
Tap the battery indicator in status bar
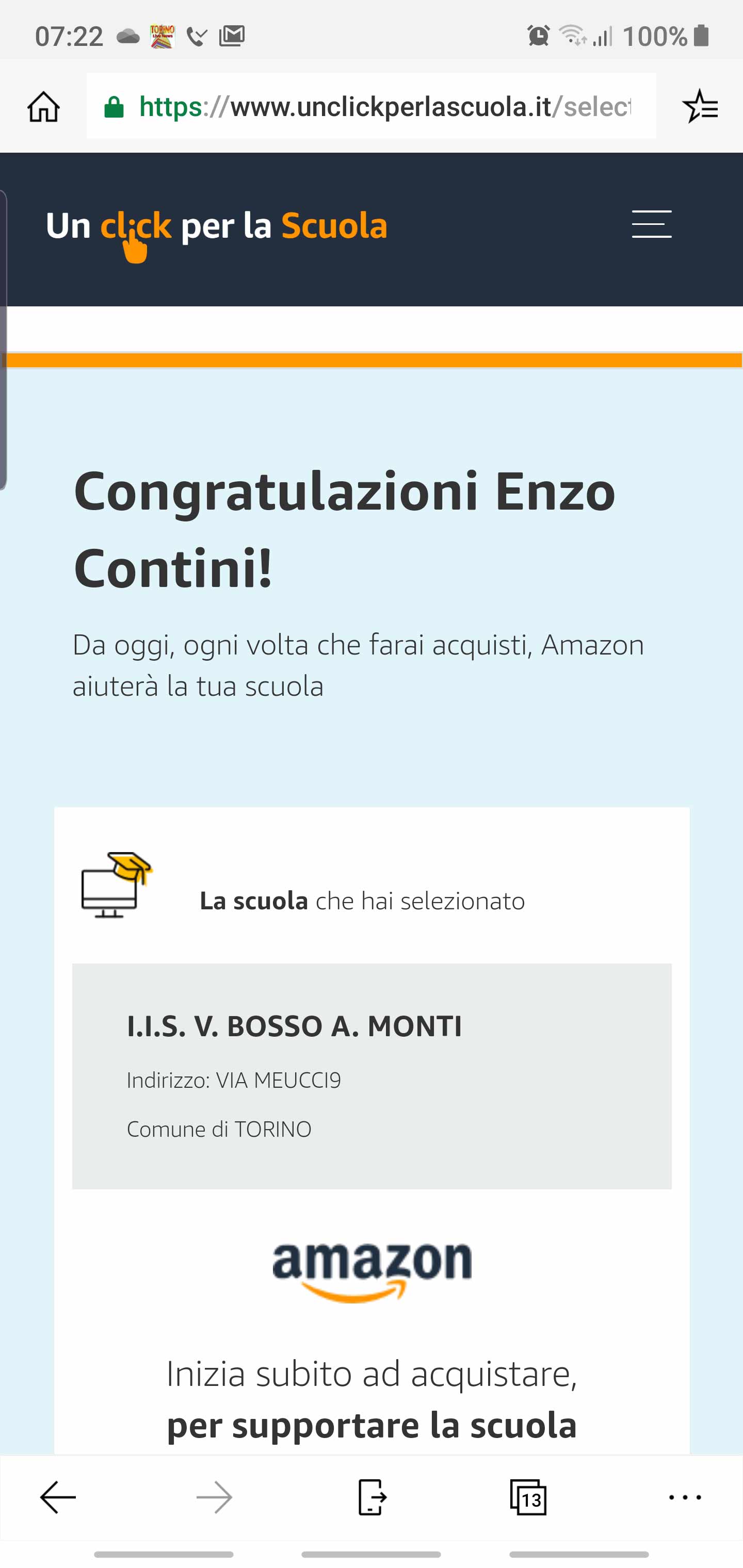point(702,36)
